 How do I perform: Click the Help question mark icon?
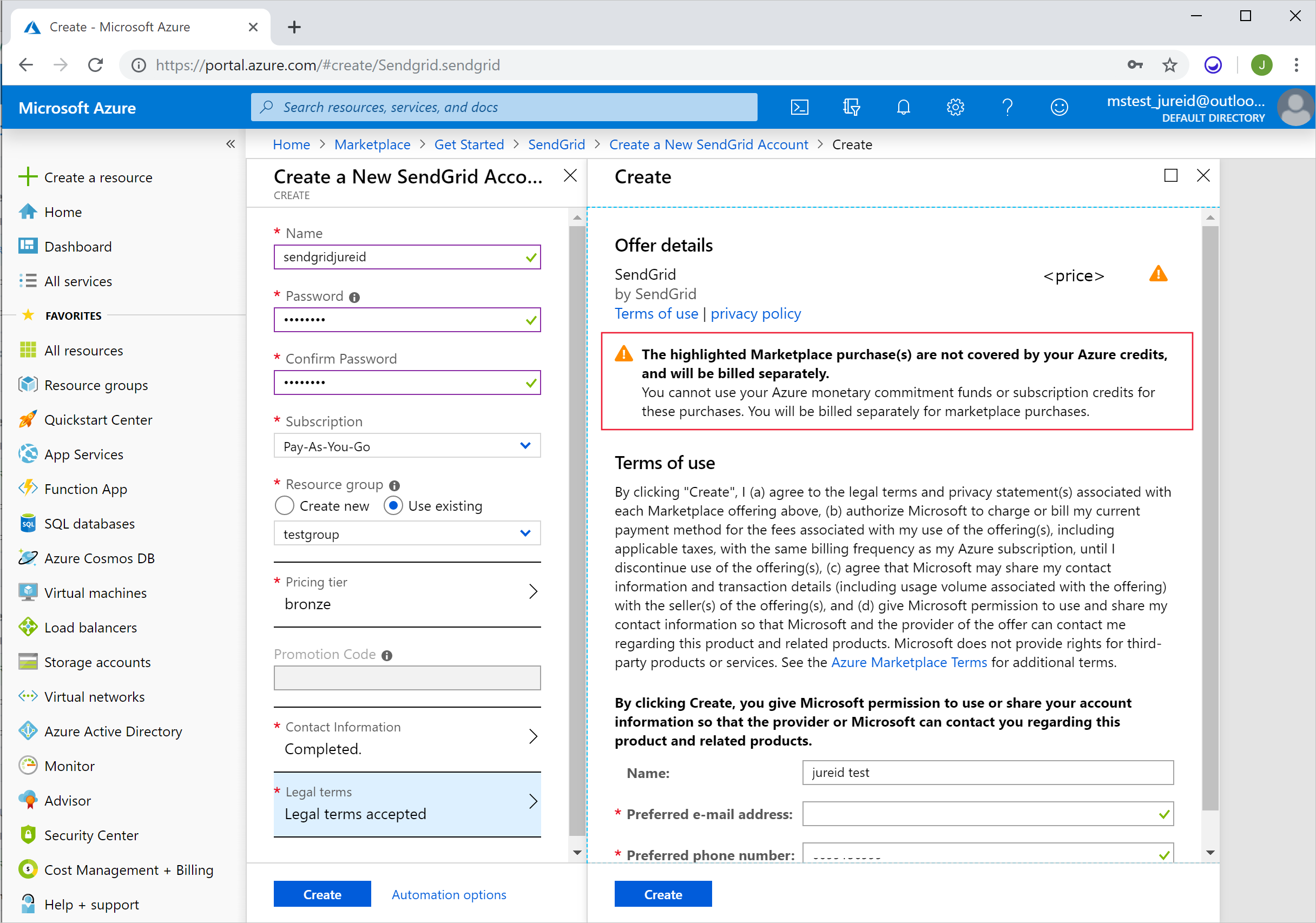coord(1007,107)
